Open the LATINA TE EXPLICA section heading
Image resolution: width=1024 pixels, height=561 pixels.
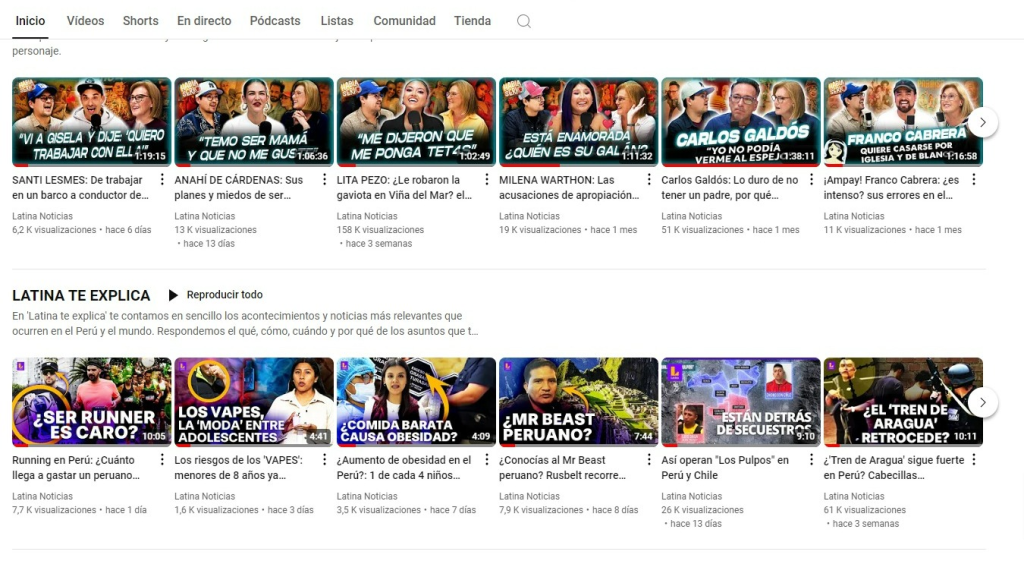point(81,295)
